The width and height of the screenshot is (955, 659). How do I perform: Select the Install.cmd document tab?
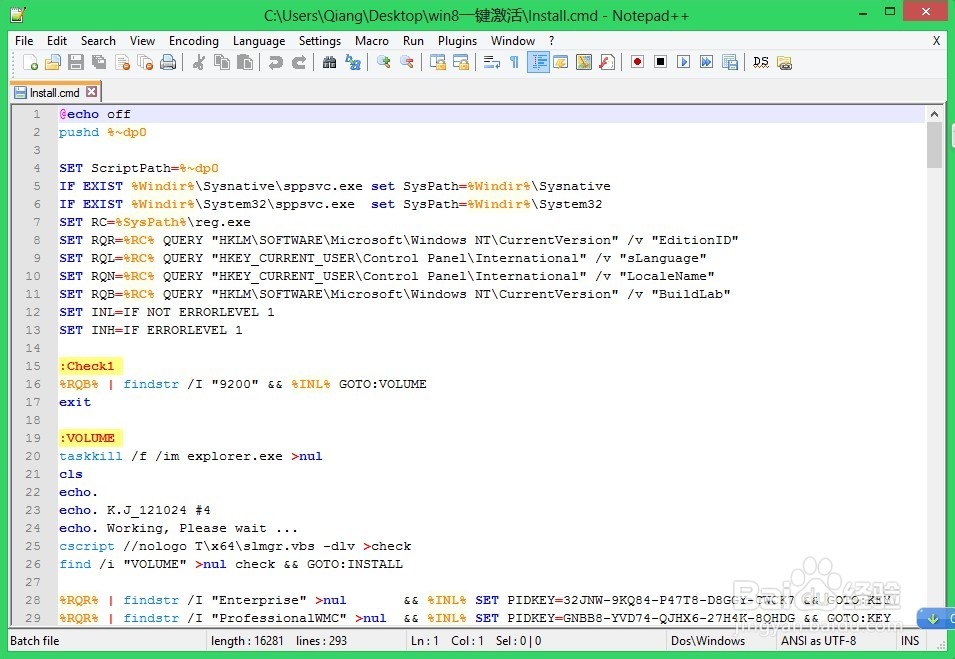tap(55, 93)
